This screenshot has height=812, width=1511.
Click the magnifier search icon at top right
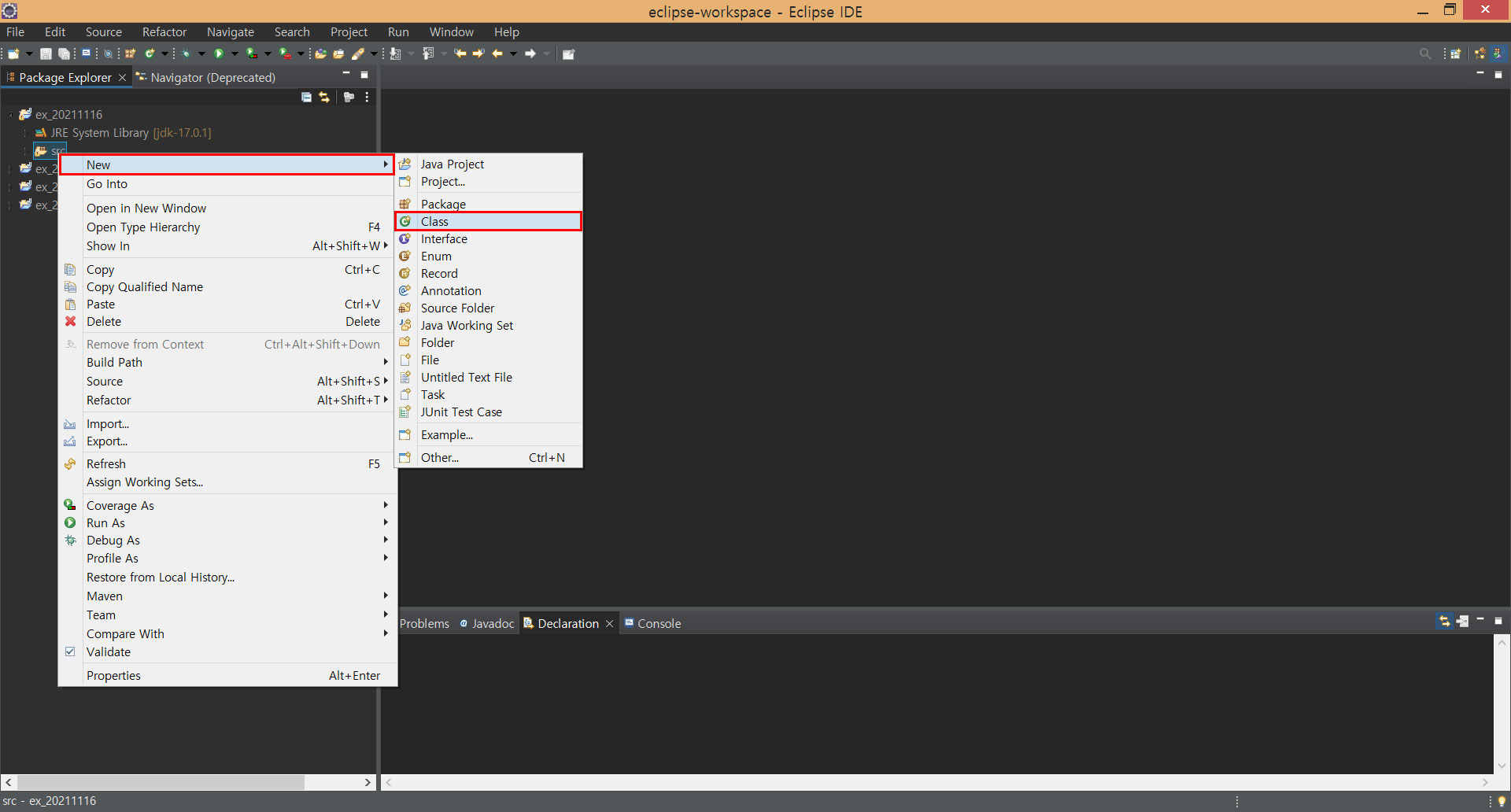[1425, 54]
